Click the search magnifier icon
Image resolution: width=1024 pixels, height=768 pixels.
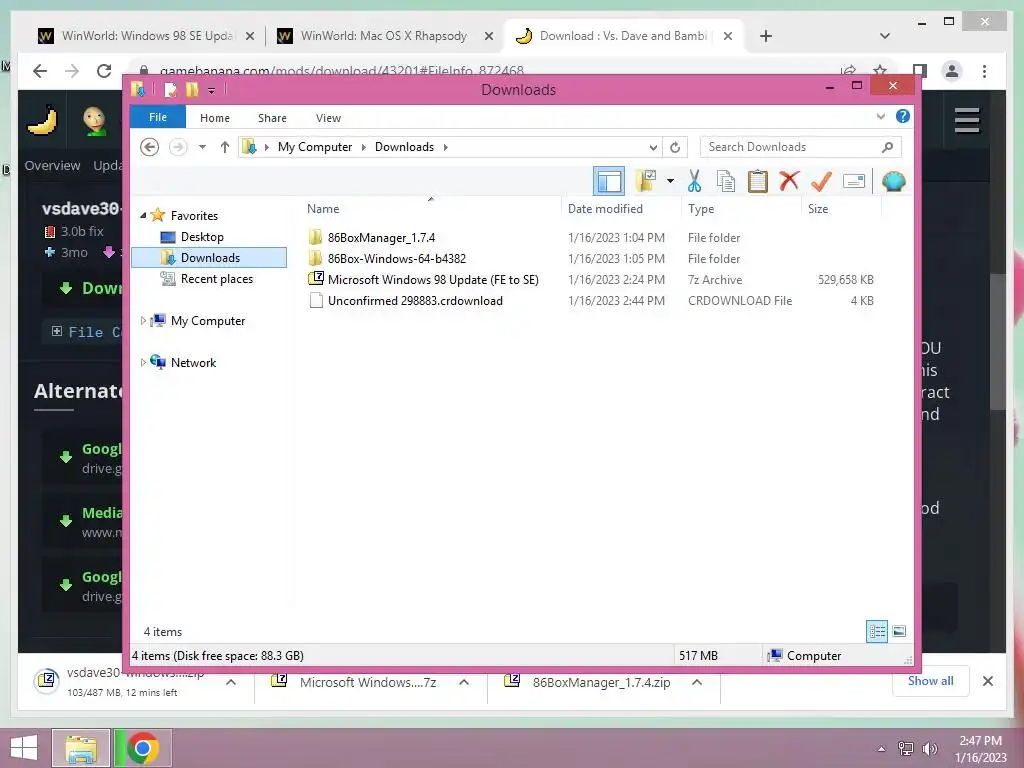(887, 147)
